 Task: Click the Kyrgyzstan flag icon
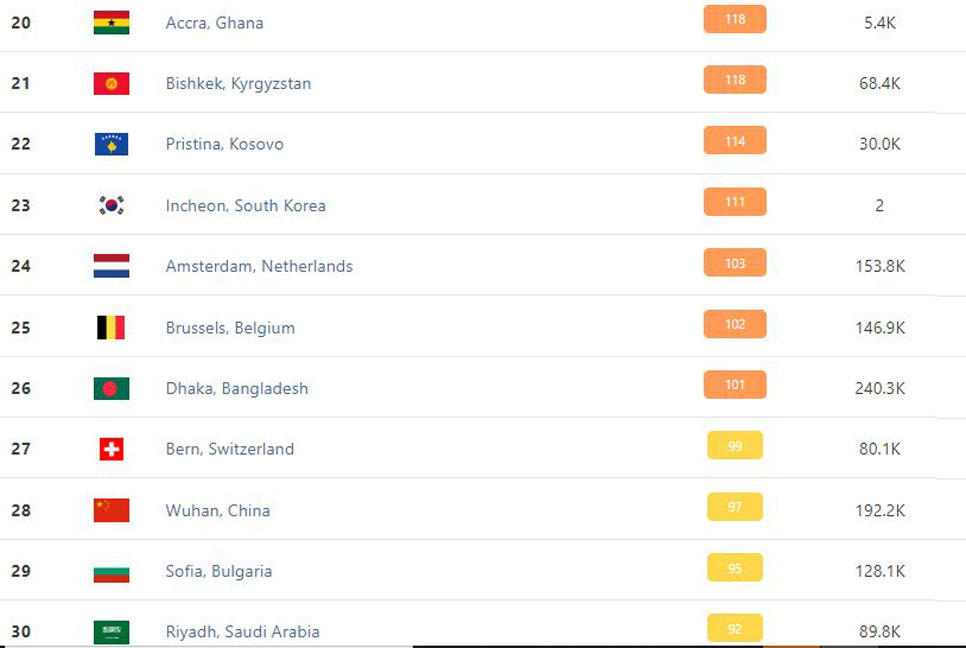tap(112, 83)
